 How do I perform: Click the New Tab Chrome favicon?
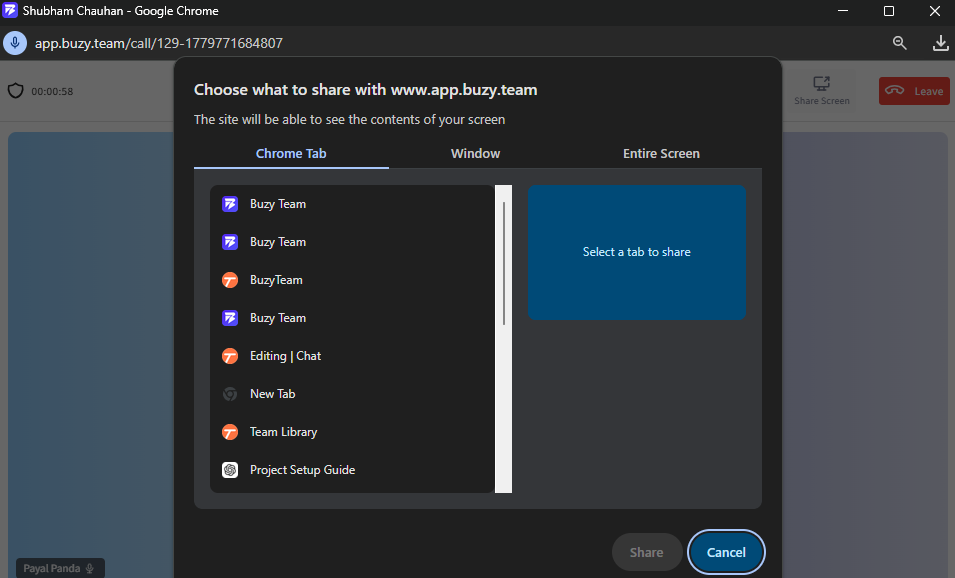tap(230, 394)
